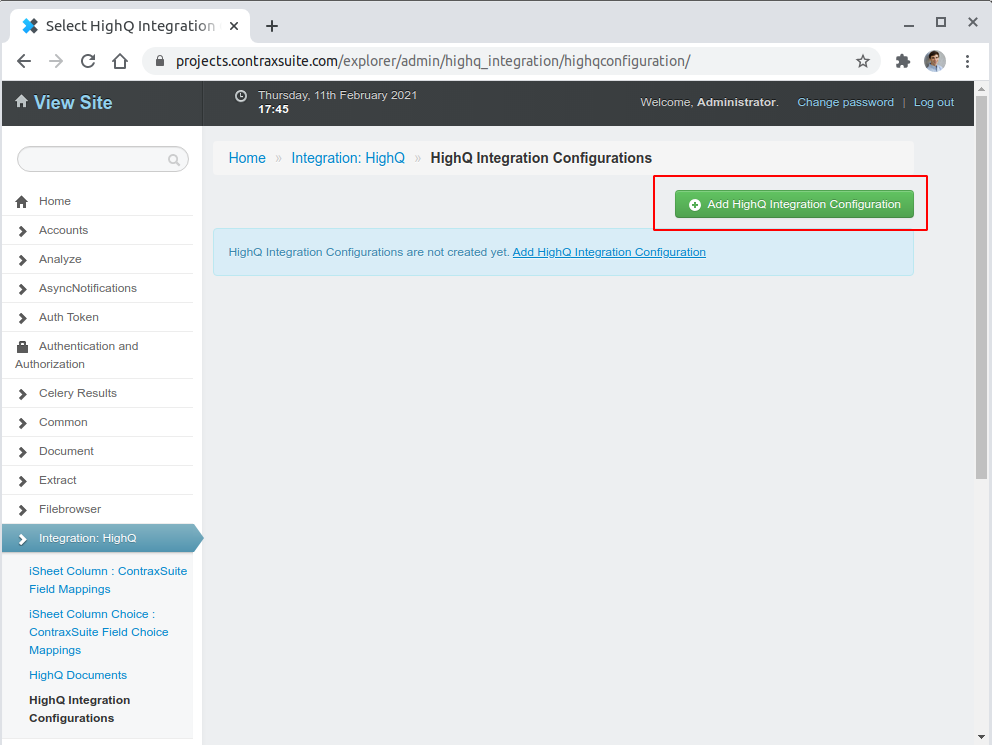The width and height of the screenshot is (992, 745).
Task: Reload the page with refresh icon
Action: 88,61
